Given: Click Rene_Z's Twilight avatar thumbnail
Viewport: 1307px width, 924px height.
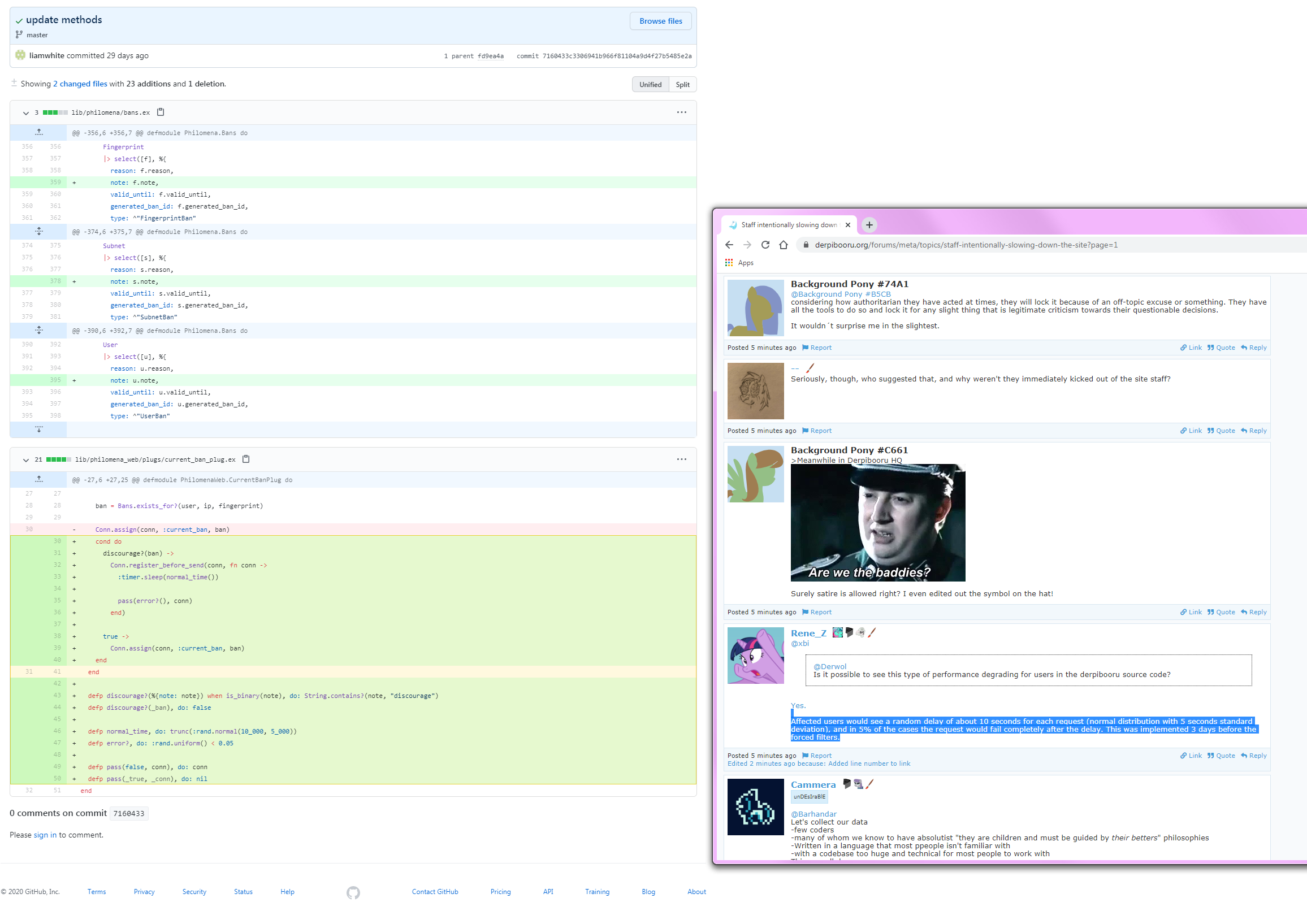Looking at the screenshot, I should coord(755,656).
